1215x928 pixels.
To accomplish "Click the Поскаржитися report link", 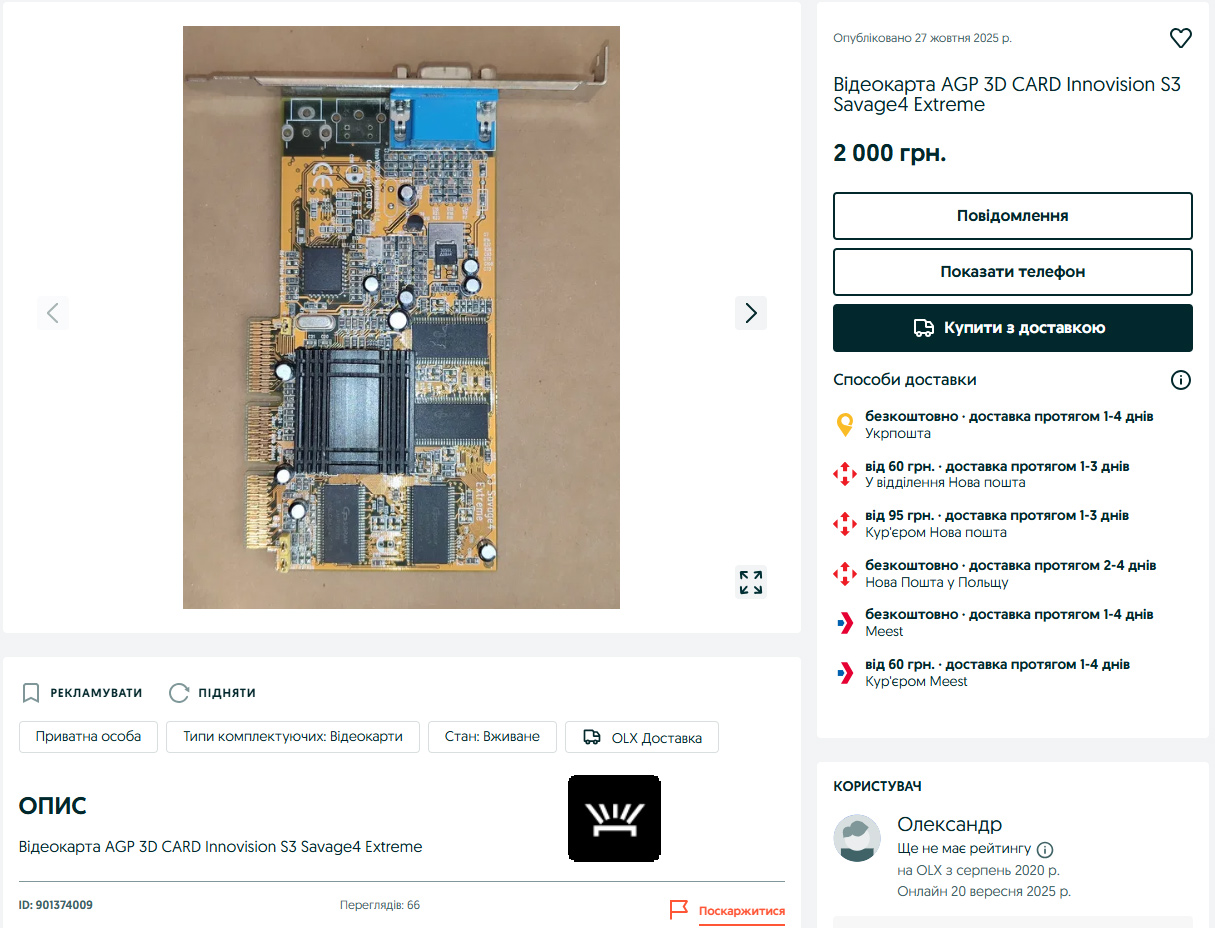I will pyautogui.click(x=741, y=911).
